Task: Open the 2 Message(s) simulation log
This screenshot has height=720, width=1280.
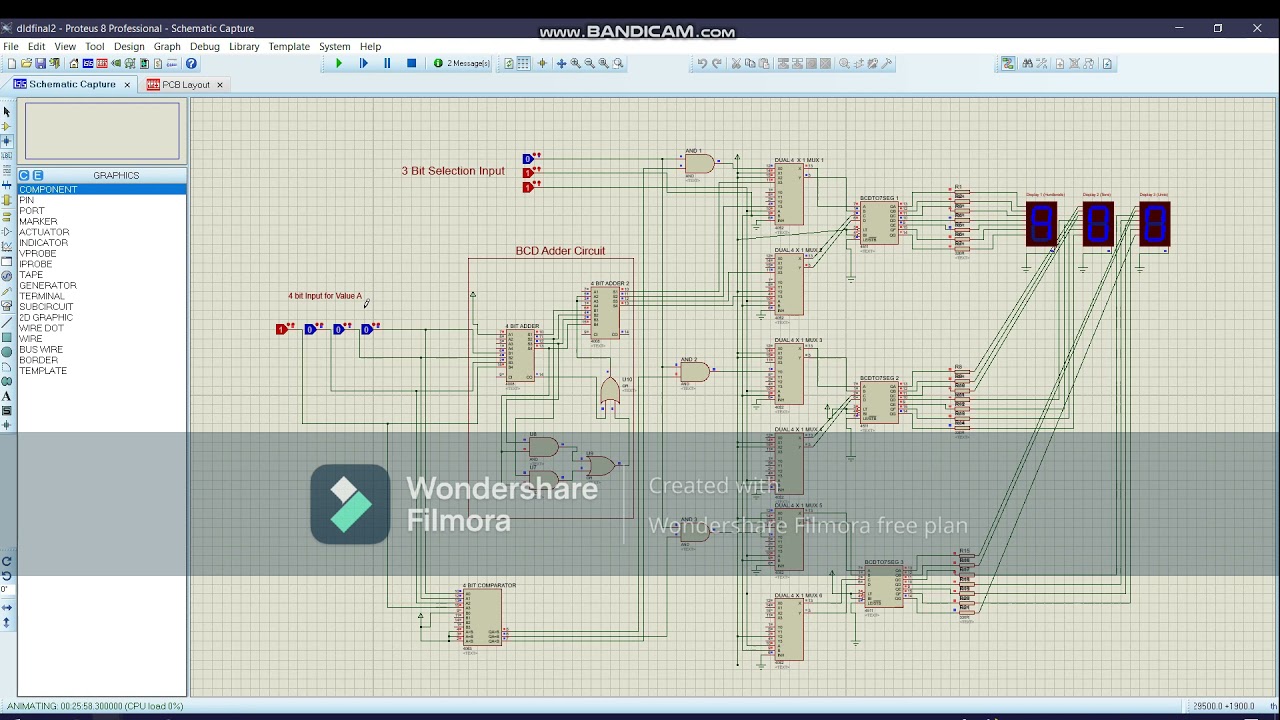Action: [x=462, y=63]
